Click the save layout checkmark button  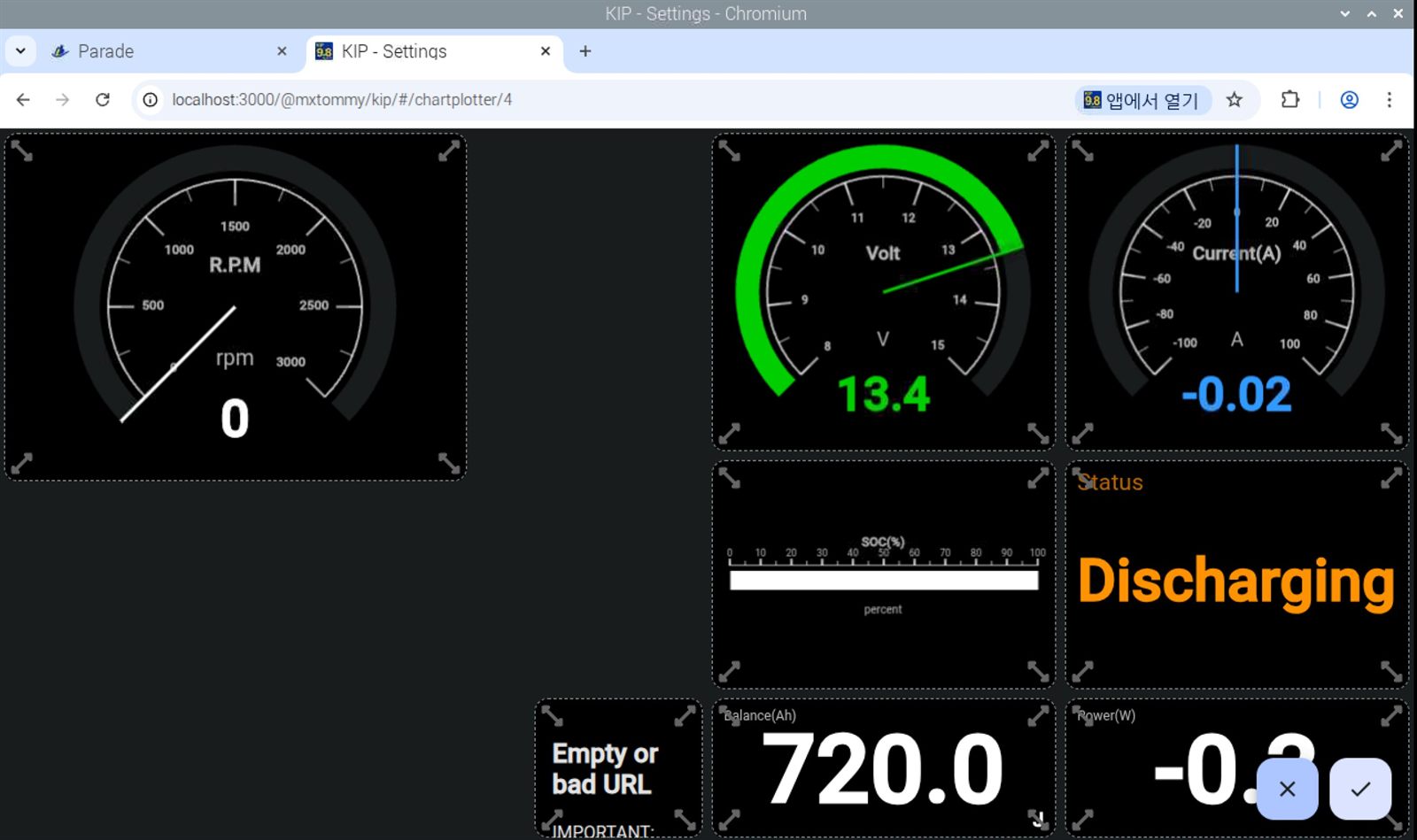(1359, 788)
